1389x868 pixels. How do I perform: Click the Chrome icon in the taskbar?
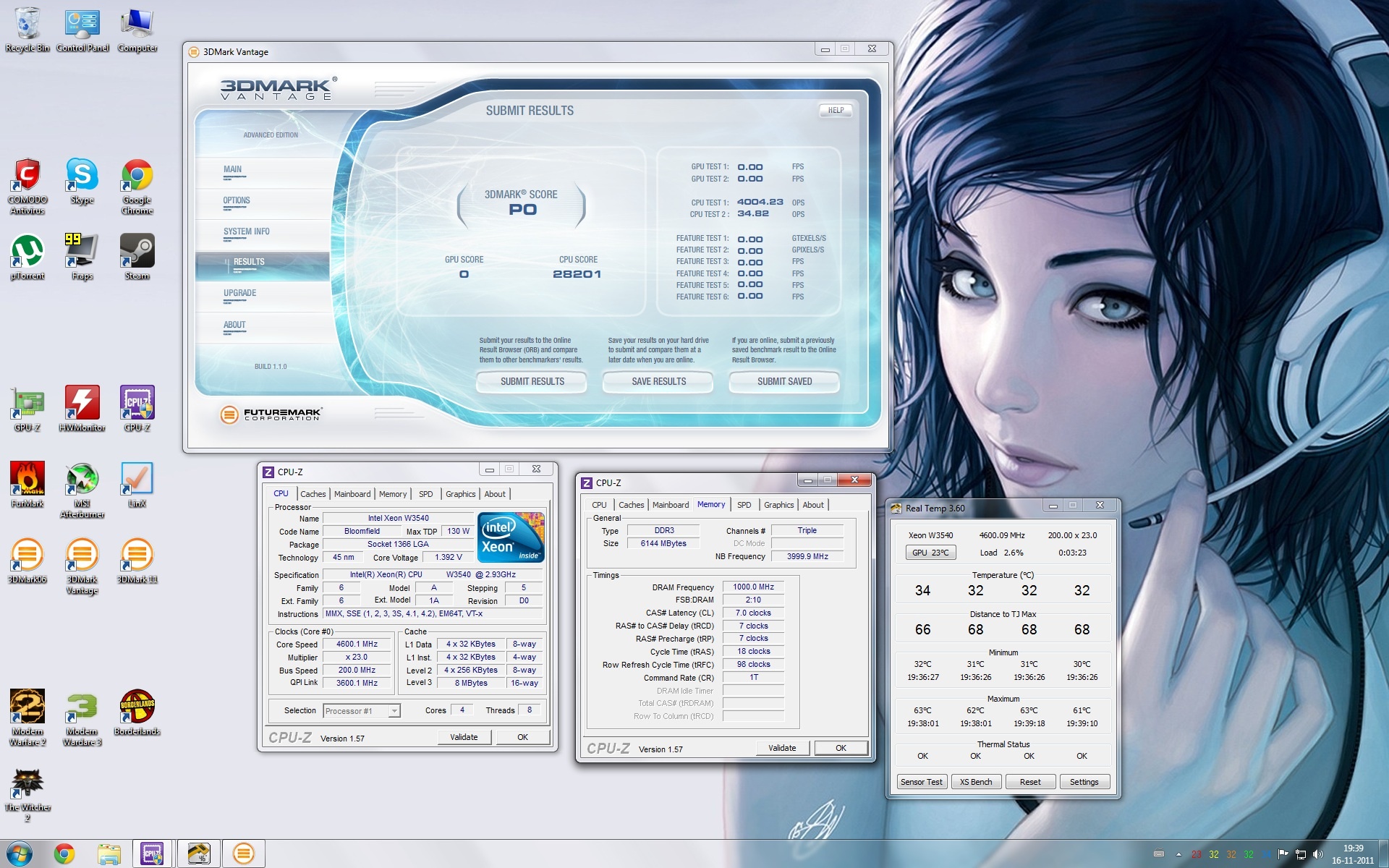point(64,854)
